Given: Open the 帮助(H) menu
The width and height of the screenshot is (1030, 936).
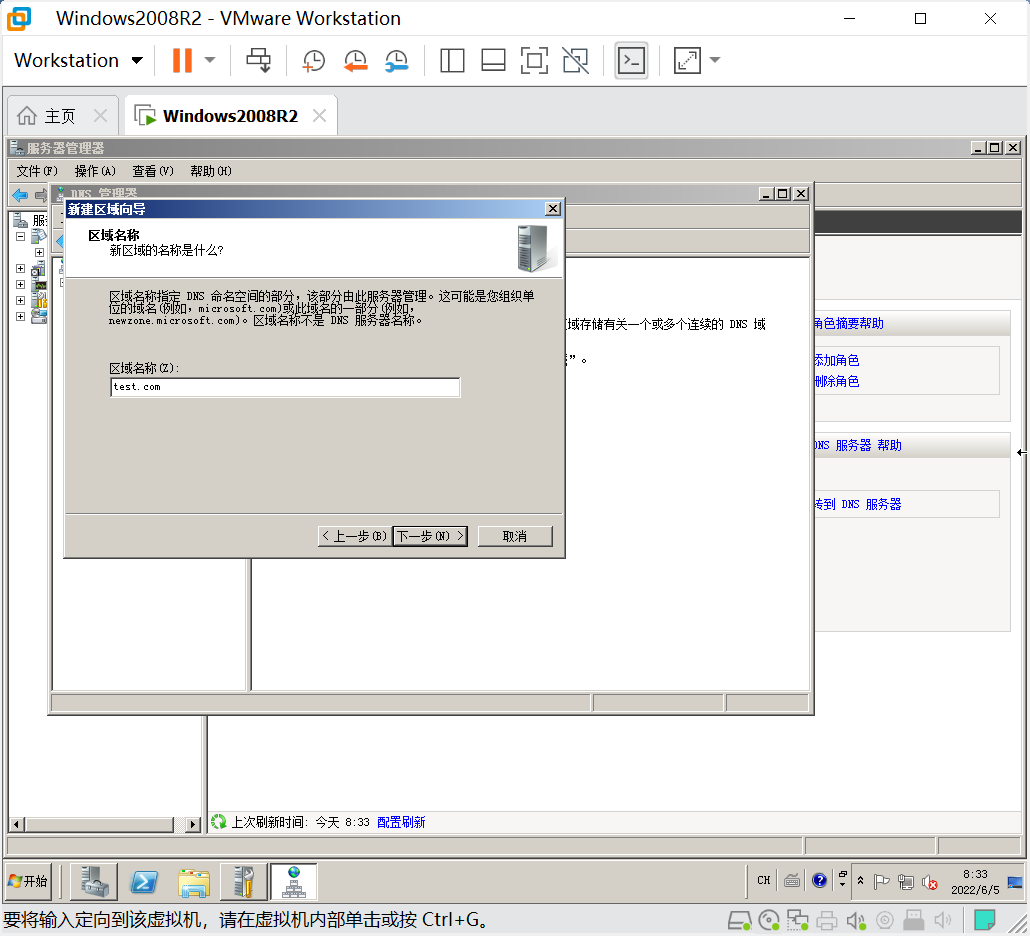Looking at the screenshot, I should (210, 171).
